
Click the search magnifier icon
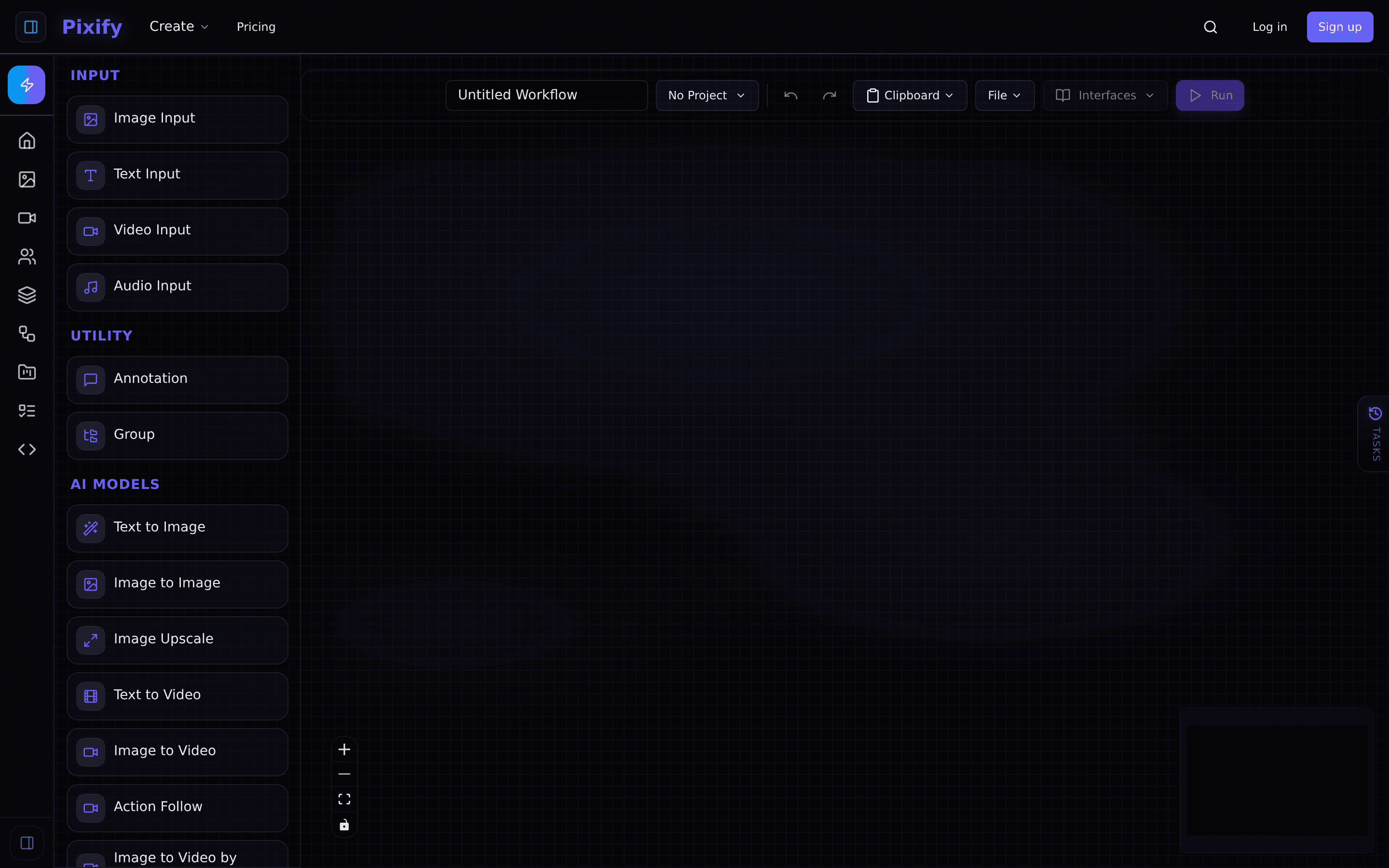tap(1211, 27)
